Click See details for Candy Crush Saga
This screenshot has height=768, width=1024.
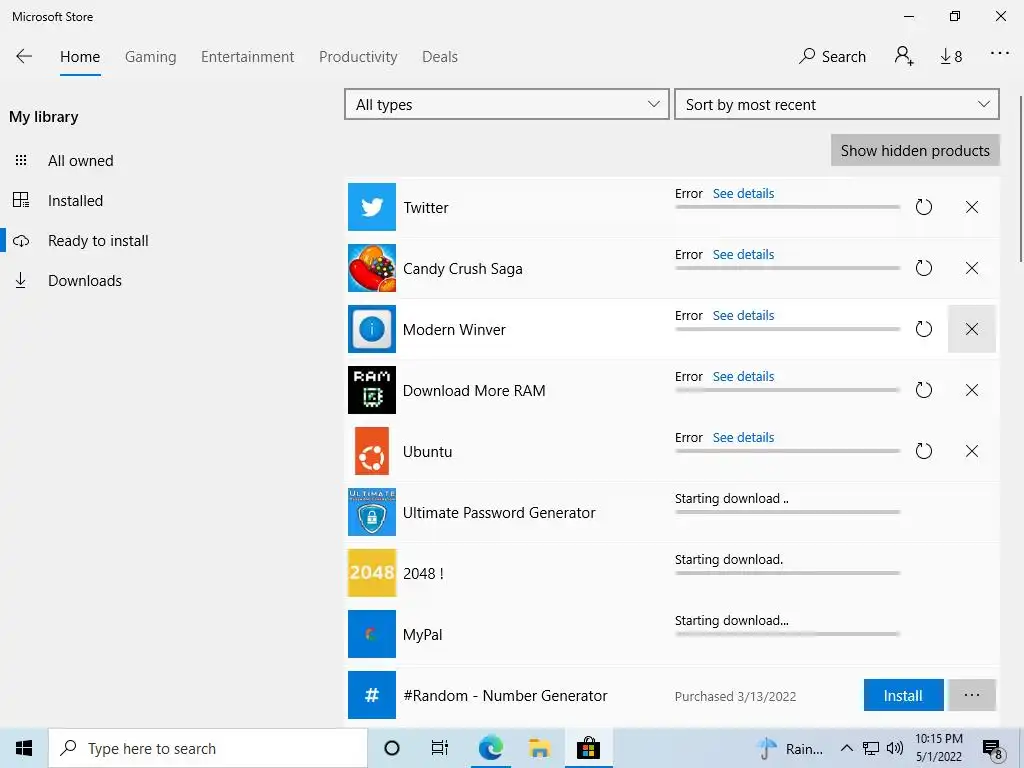tap(743, 254)
